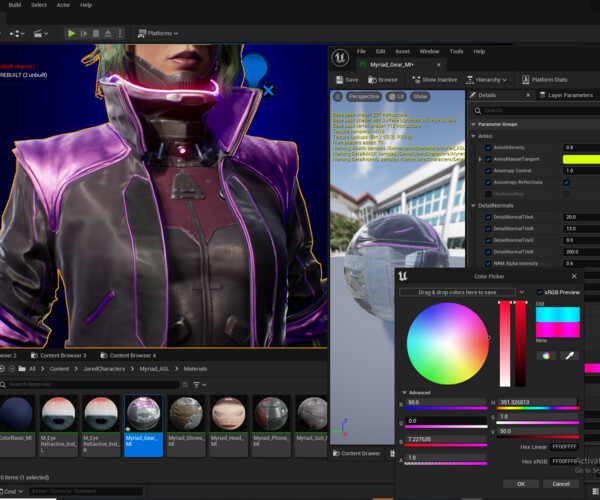This screenshot has width=600, height=500.
Task: Start Play in Editor with green play button
Action: pos(71,33)
